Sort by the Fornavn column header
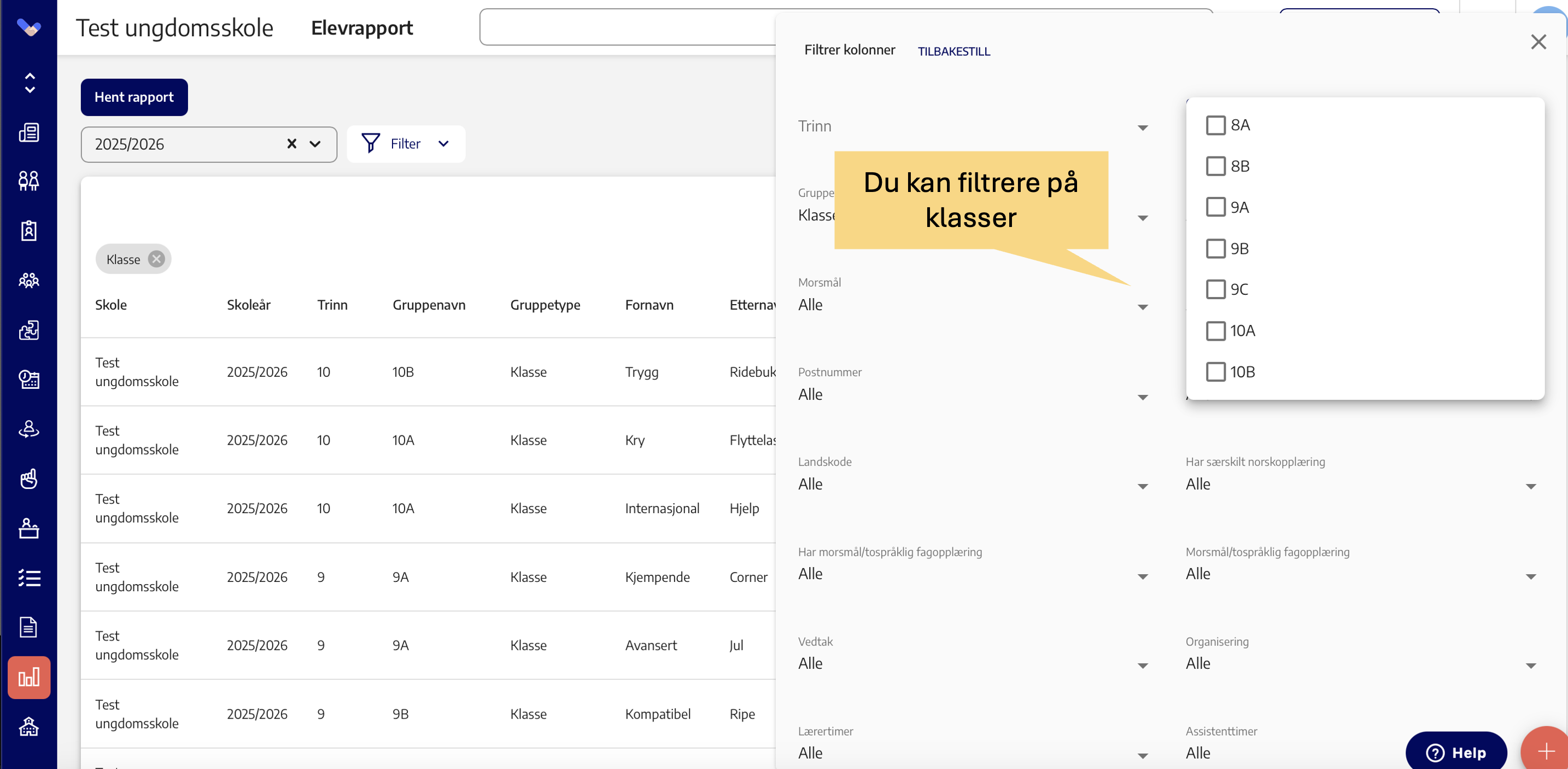The image size is (1568, 769). (x=649, y=305)
